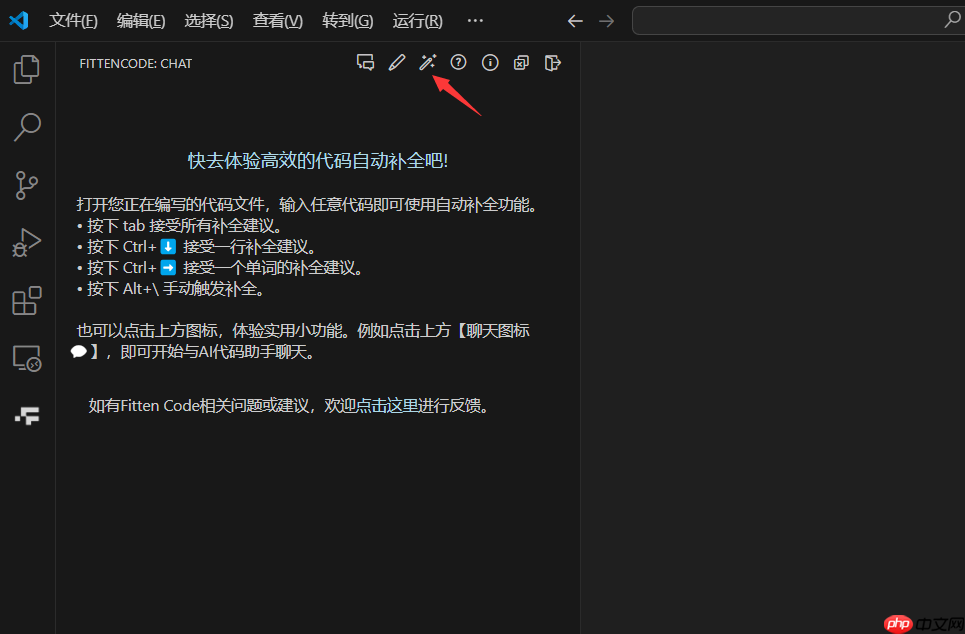The width and height of the screenshot is (965, 634).
Task: Select the pencil edit icon in Fitten Code panel
Action: click(x=396, y=62)
